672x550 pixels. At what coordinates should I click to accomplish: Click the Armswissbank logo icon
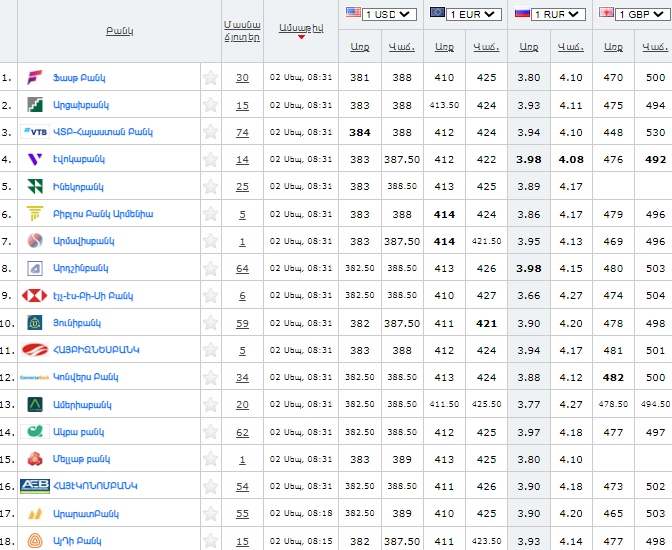tap(35, 240)
